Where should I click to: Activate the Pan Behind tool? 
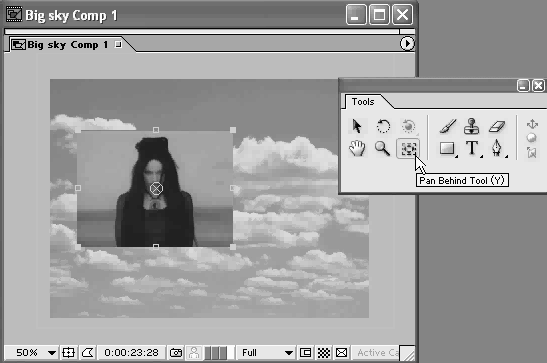(x=408, y=149)
